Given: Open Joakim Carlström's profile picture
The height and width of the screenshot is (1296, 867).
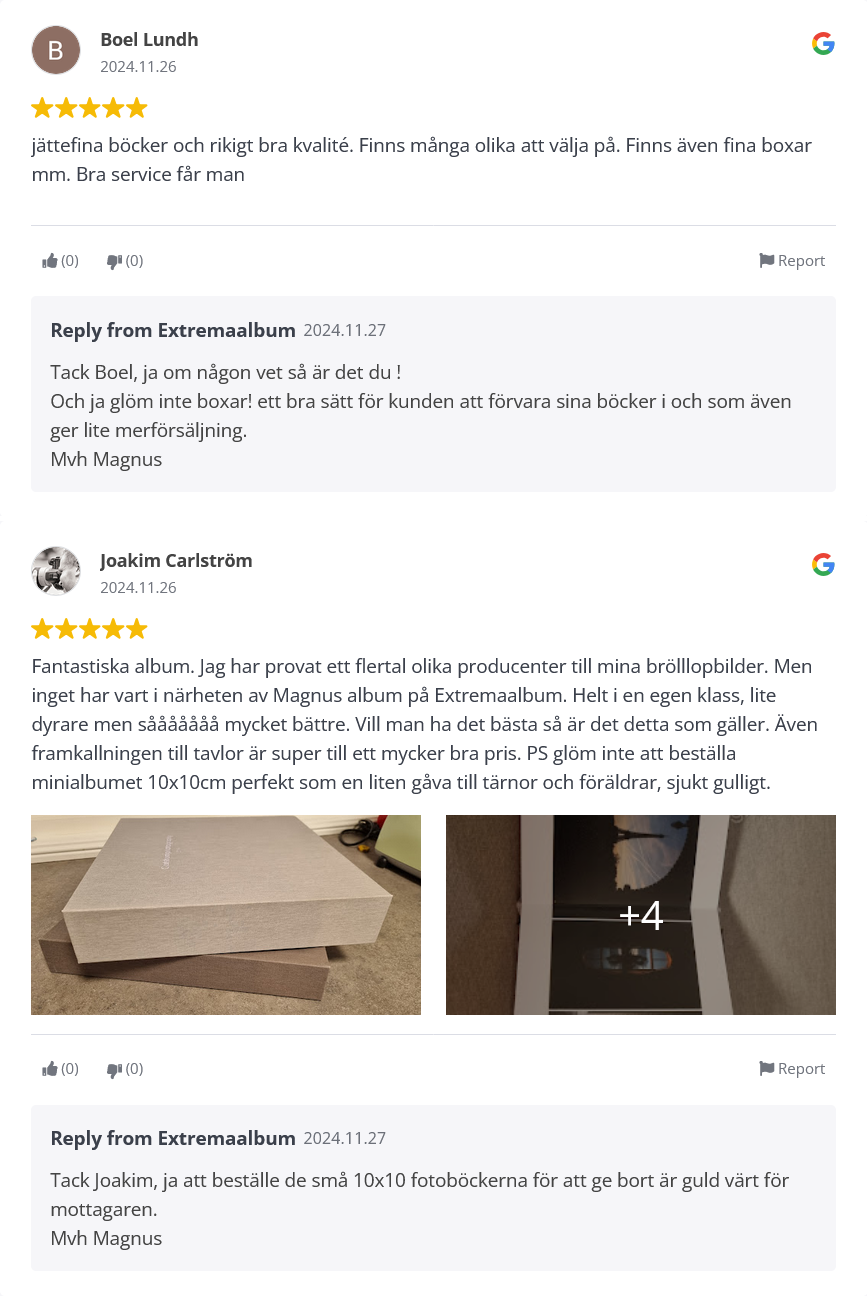Looking at the screenshot, I should (56, 571).
